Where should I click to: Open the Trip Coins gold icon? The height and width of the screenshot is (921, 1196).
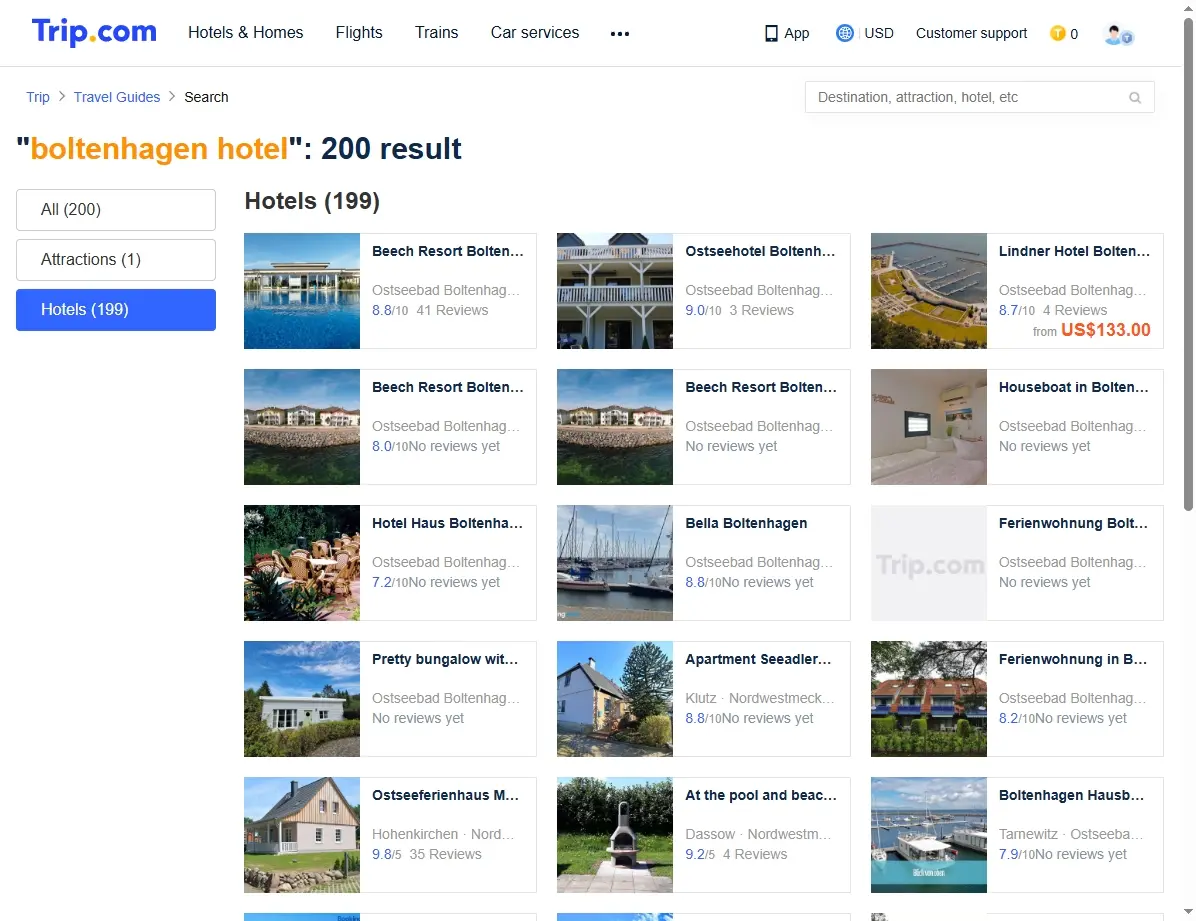coord(1057,33)
